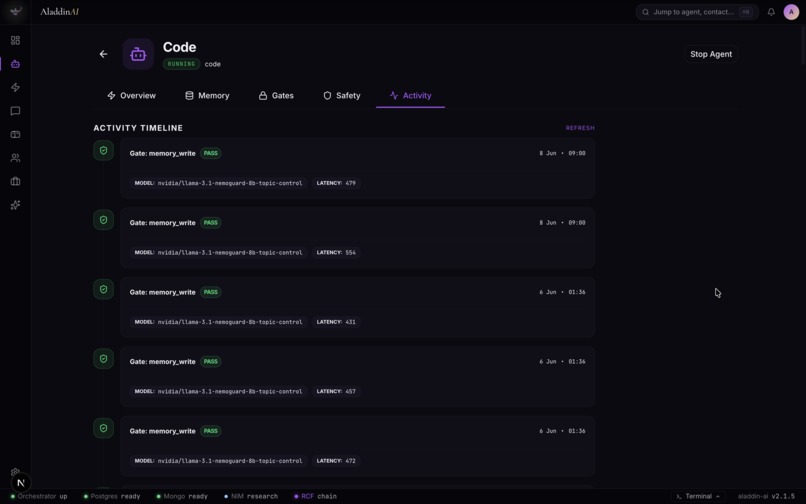Click the AladdinAI lamp logo
Screen dimensions: 806x504
coord(16,11)
